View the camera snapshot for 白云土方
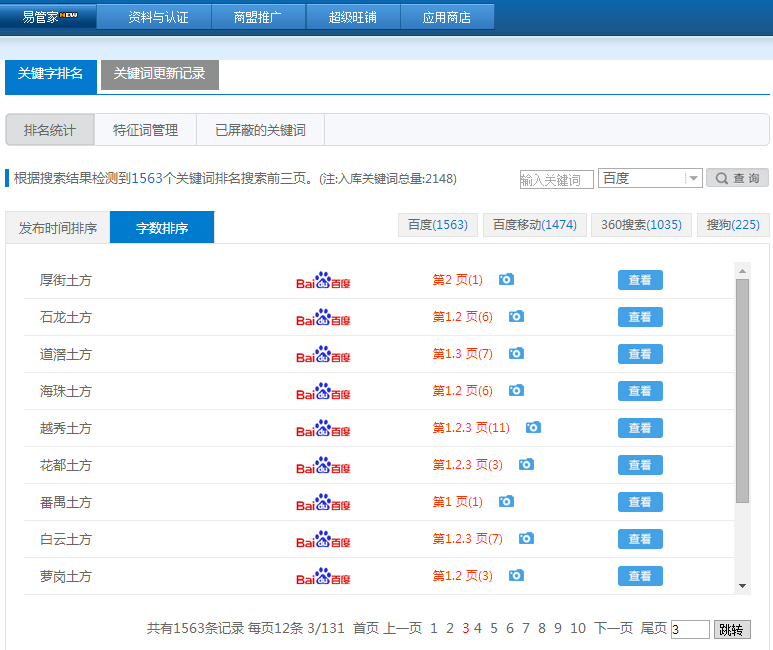Screen dimensions: 773x650 click(x=526, y=539)
